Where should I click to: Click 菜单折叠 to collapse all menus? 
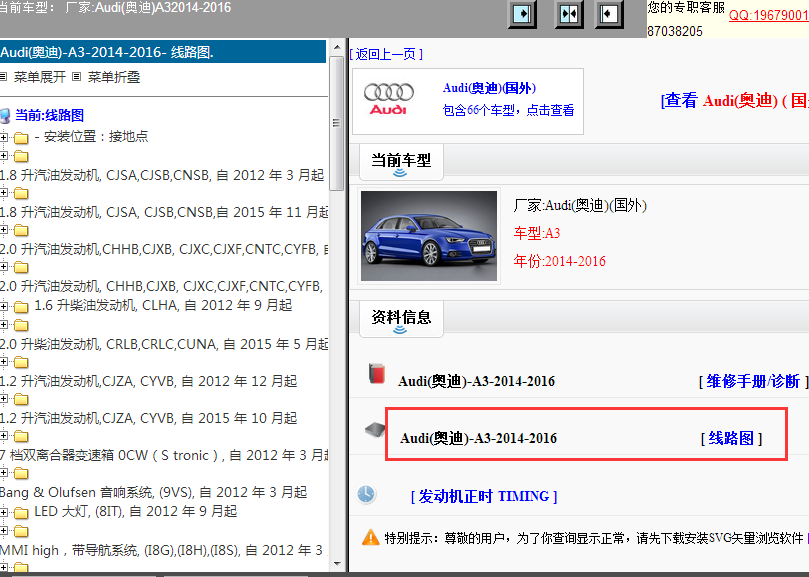pos(114,77)
